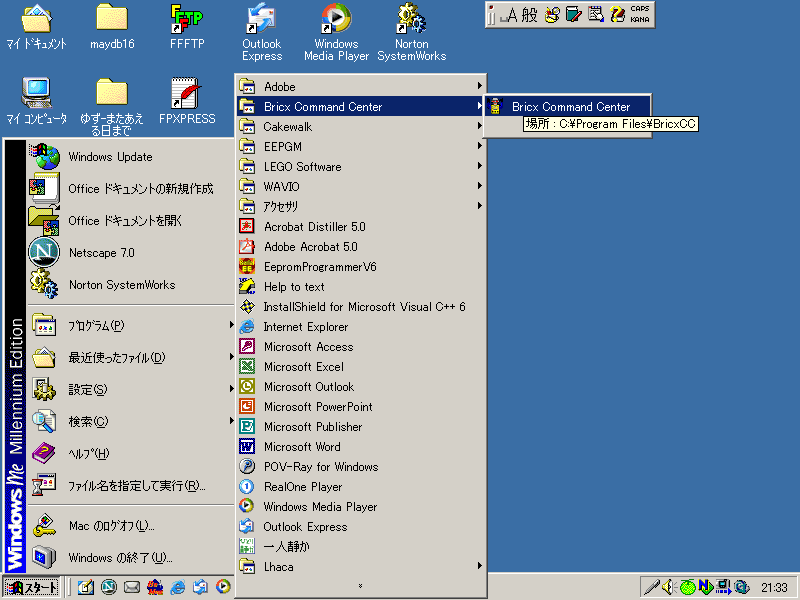Screen dimensions: 800x600
Task: Launch Internet Explorer from Programs menu
Action: coord(361,327)
